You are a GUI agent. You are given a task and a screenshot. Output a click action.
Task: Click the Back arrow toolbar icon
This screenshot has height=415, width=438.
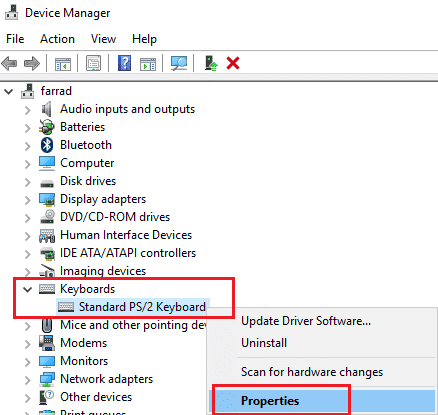(x=9, y=63)
